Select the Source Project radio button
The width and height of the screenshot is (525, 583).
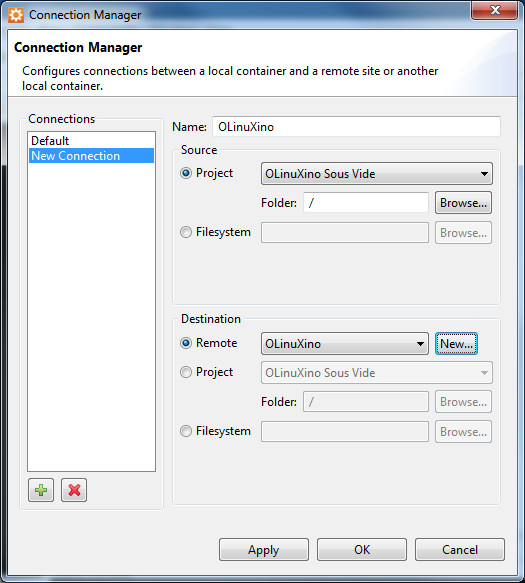click(x=186, y=173)
